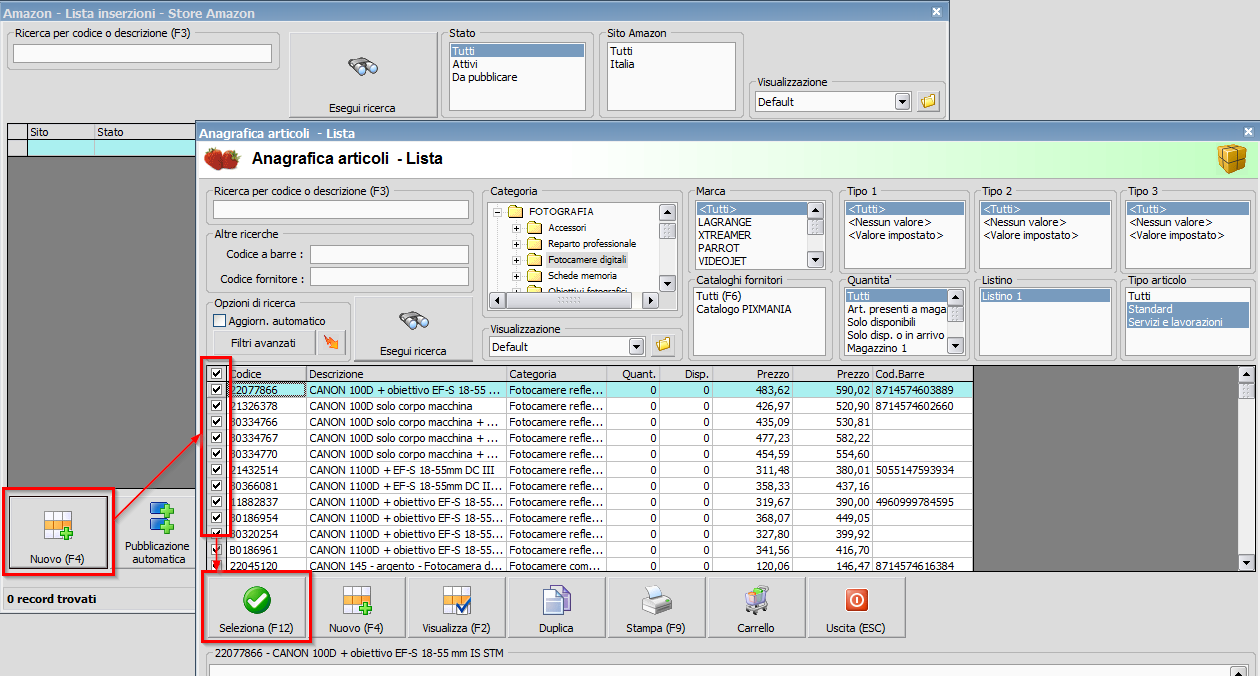
Task: Sort by the Cod.Barre column header
Action: point(922,374)
